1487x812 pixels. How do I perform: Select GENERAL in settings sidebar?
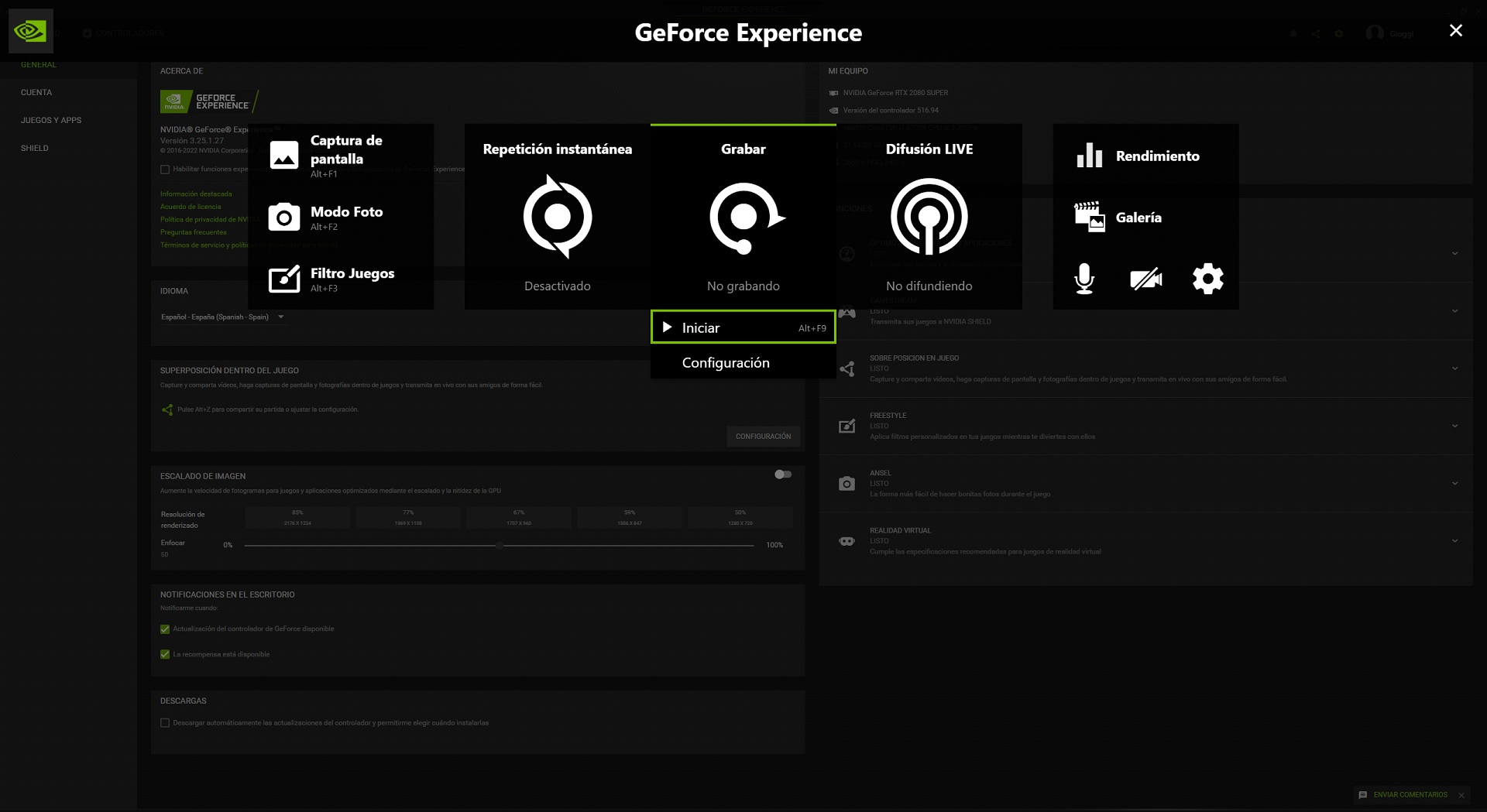pos(39,64)
